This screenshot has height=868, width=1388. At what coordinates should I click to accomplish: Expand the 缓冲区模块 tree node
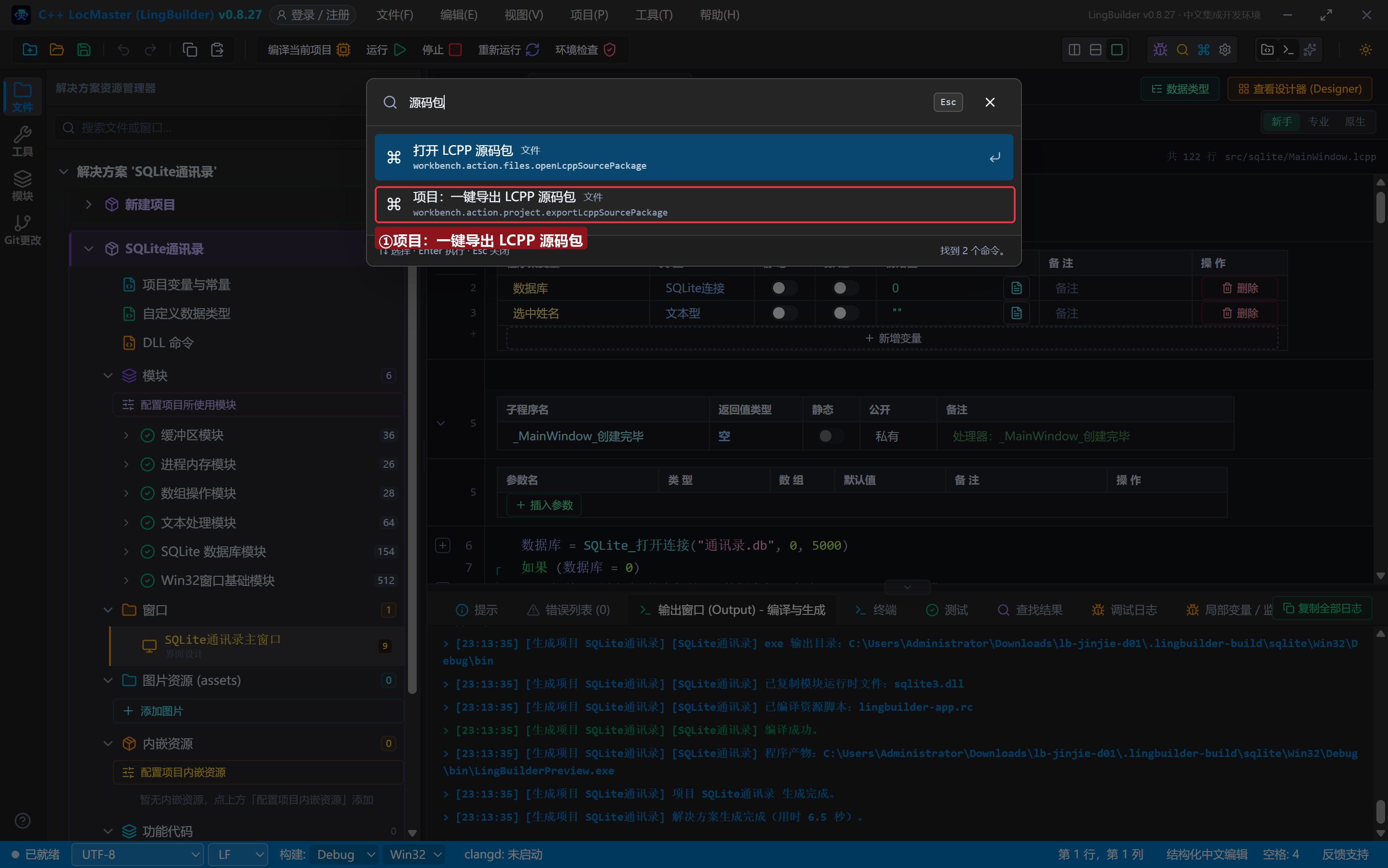tap(126, 435)
